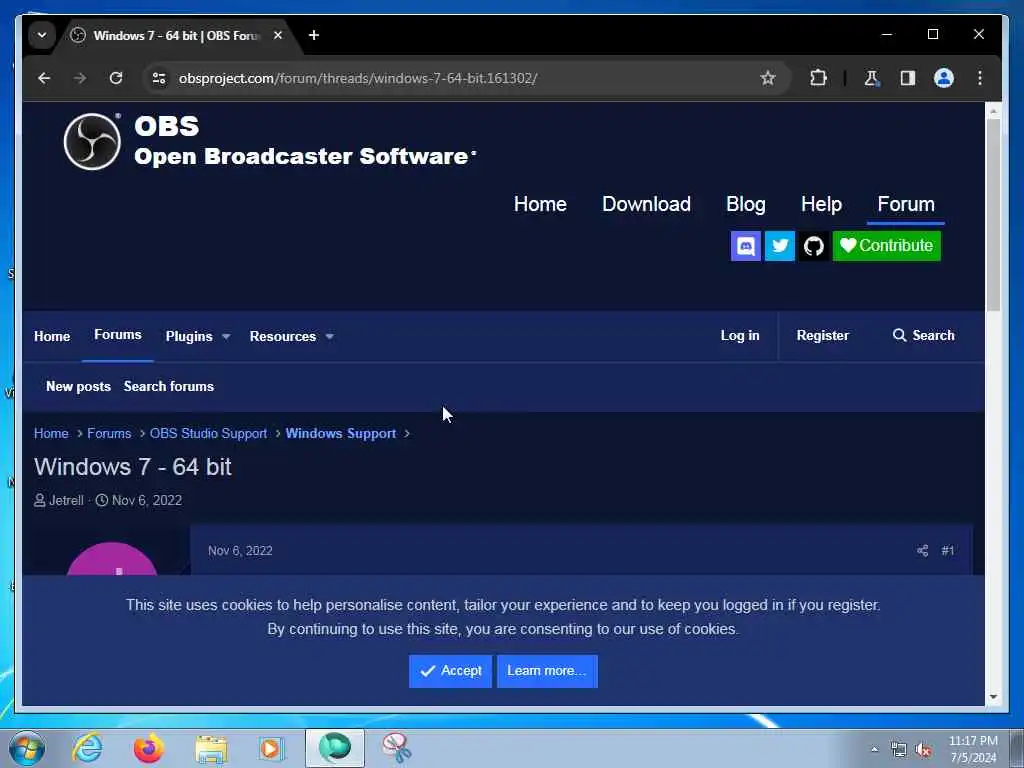The image size is (1024, 768).
Task: Click the OBS logo icon
Action: pyautogui.click(x=92, y=141)
